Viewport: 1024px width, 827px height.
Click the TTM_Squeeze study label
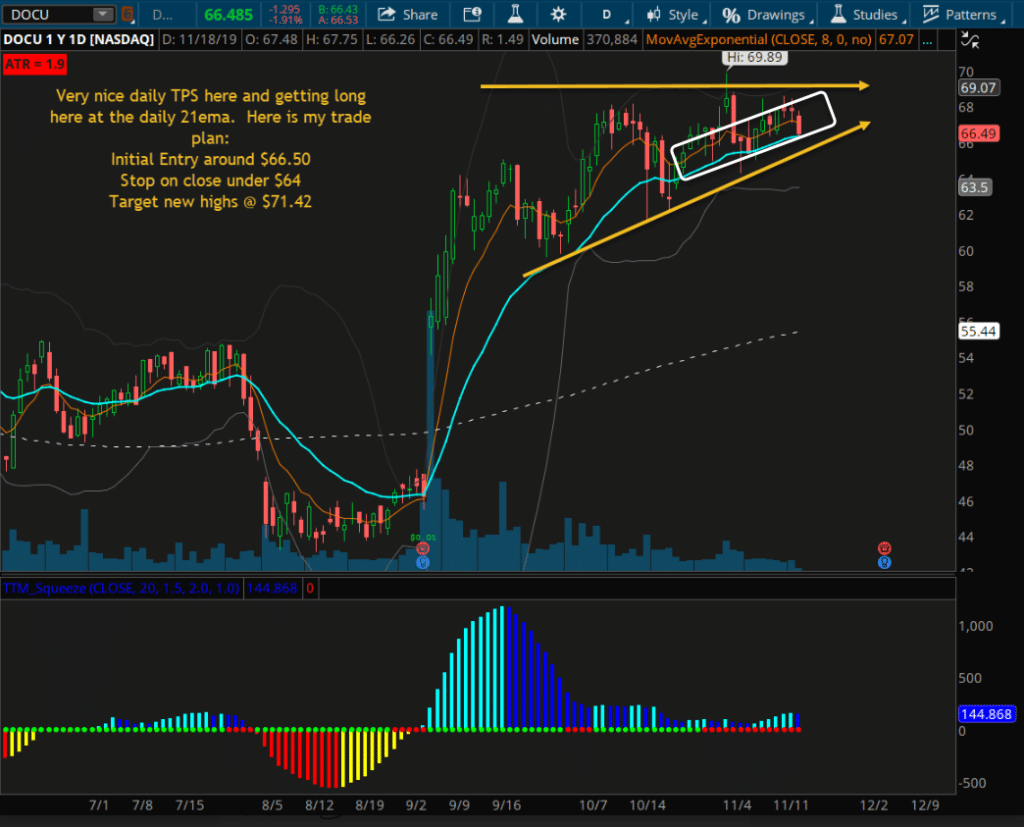coord(121,588)
